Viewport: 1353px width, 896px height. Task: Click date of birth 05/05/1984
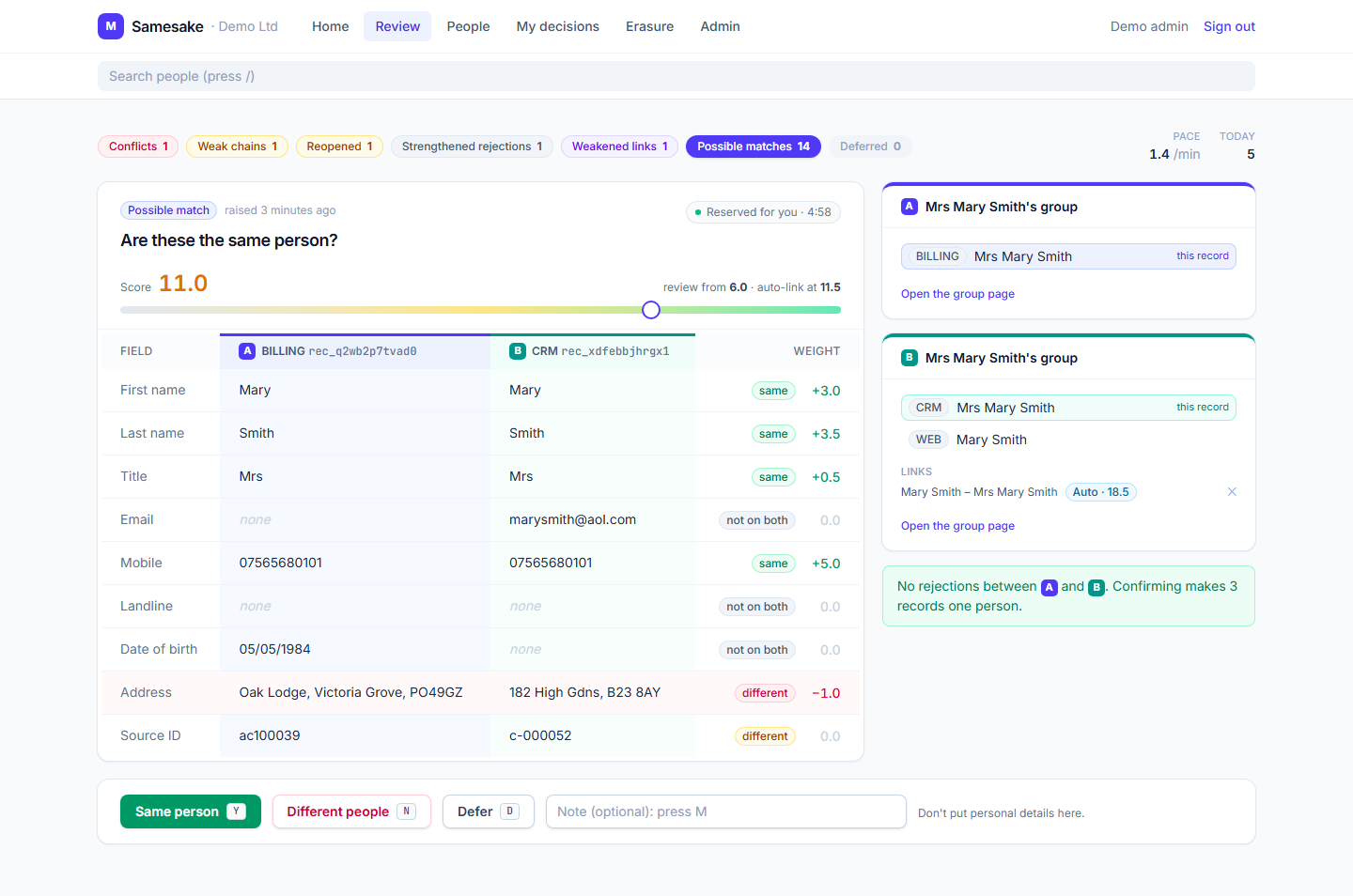pos(274,649)
